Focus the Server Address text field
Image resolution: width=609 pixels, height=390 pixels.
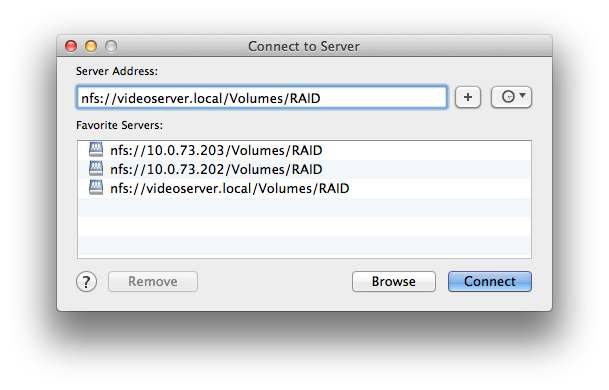tap(262, 98)
